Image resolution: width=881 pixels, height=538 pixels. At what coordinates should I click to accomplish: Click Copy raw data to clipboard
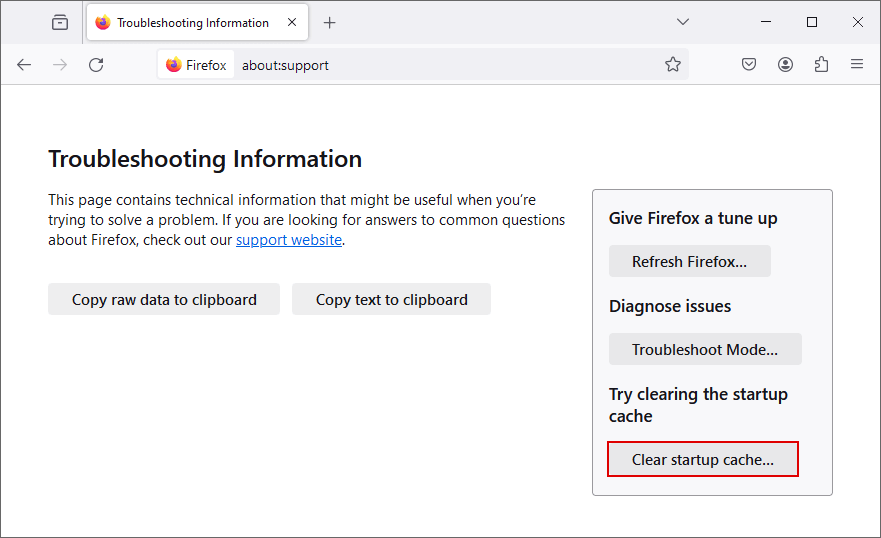coord(164,299)
